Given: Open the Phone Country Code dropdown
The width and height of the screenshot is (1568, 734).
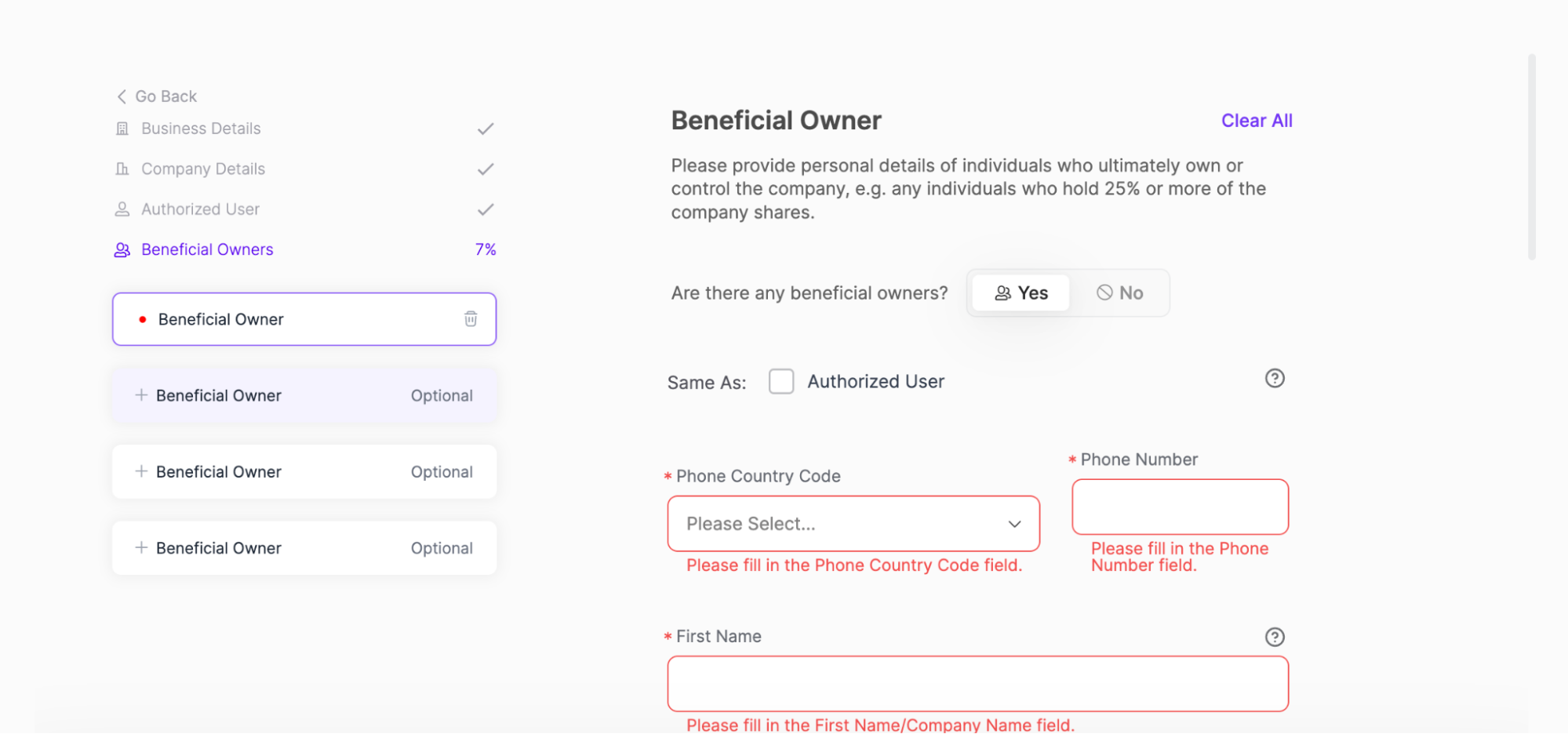Looking at the screenshot, I should pyautogui.click(x=853, y=524).
